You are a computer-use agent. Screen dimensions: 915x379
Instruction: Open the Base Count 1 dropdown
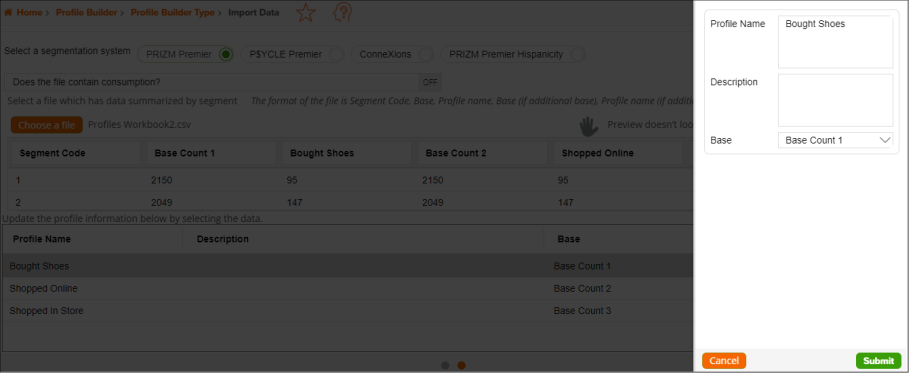(x=835, y=140)
